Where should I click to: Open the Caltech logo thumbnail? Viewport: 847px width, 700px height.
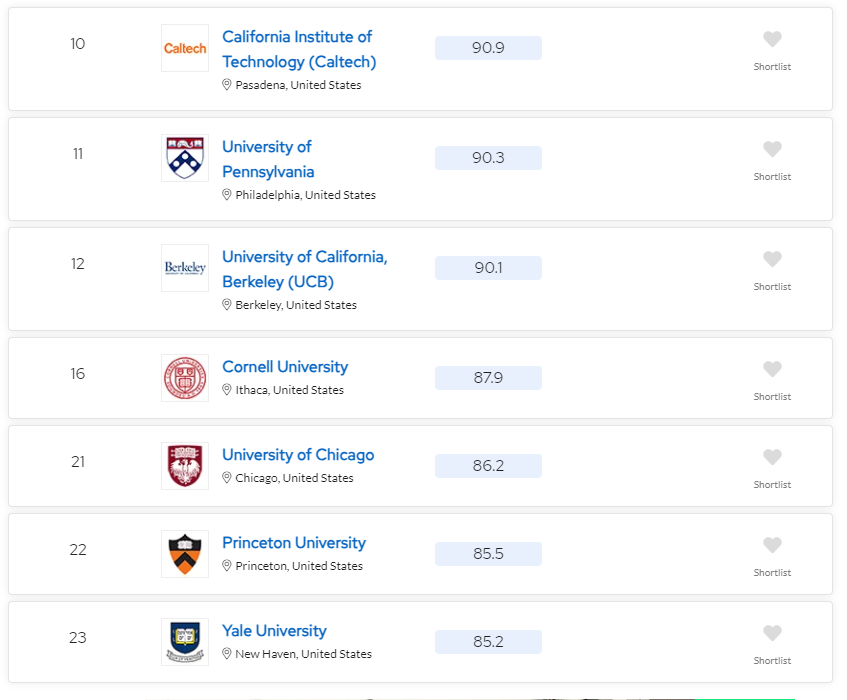[x=185, y=48]
